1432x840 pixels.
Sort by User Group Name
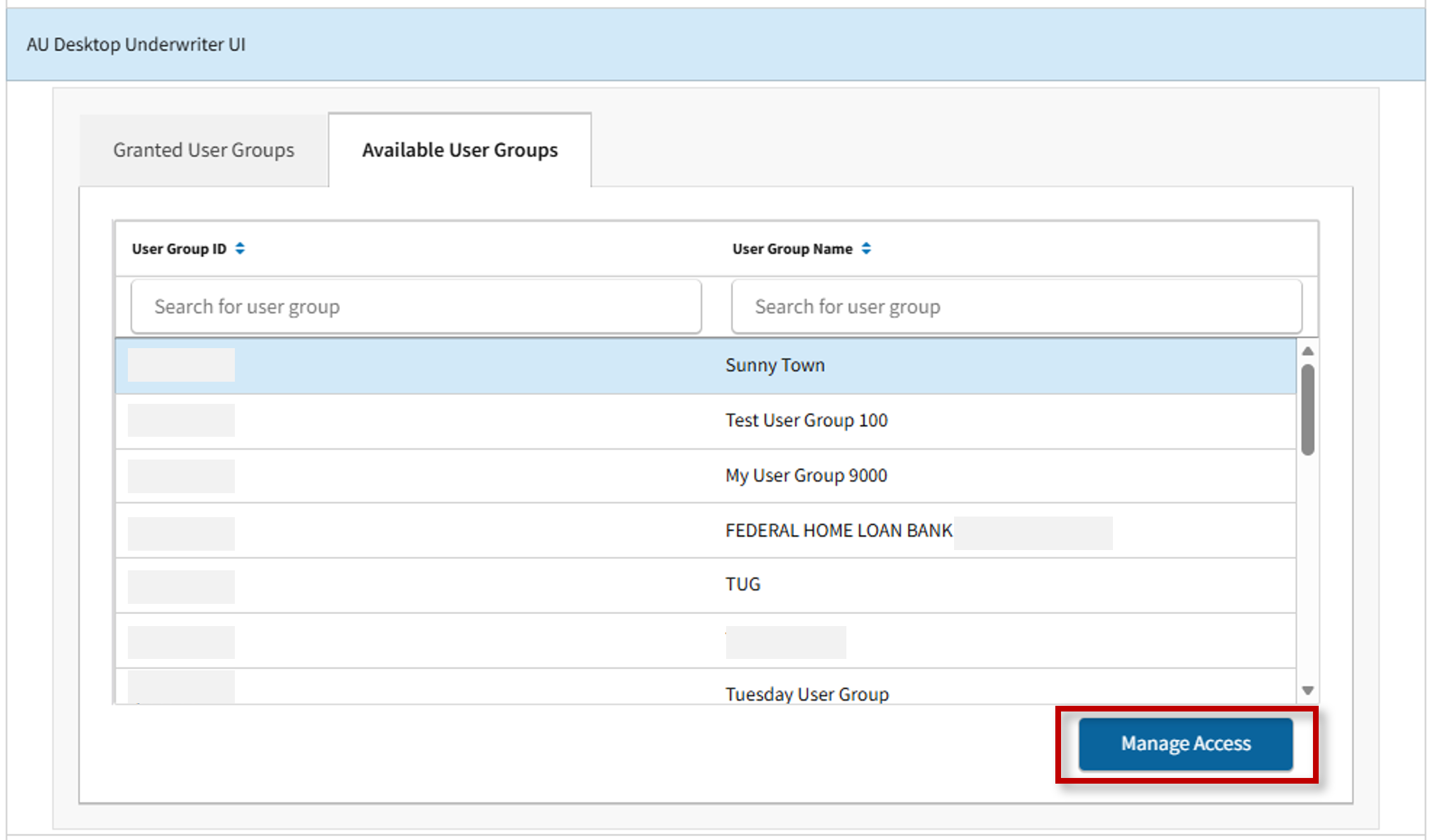866,249
